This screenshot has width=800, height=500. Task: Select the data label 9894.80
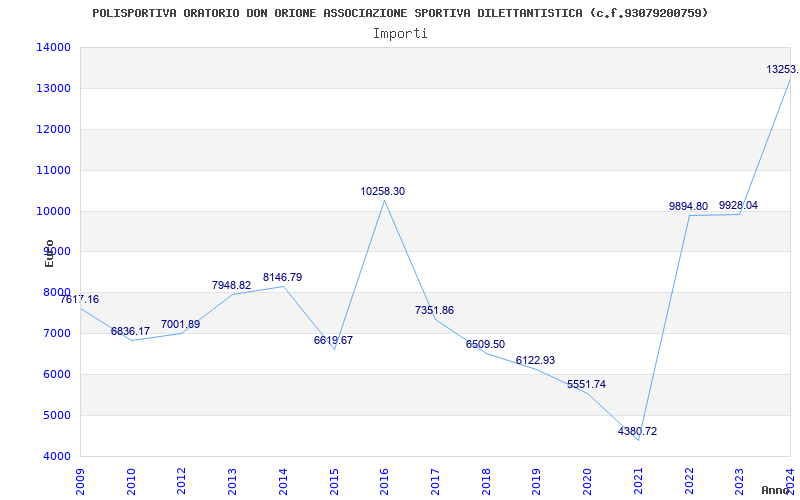click(688, 206)
